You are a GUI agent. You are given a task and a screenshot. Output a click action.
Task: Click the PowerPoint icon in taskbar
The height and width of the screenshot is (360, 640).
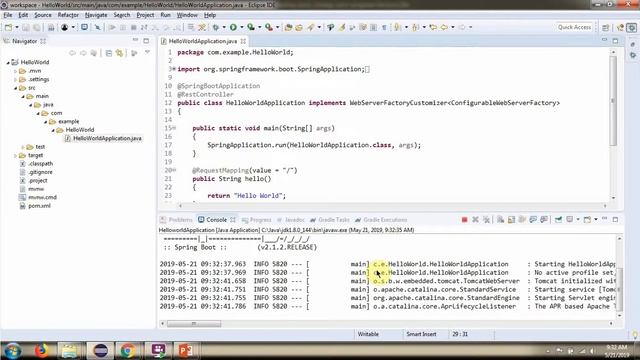point(186,350)
